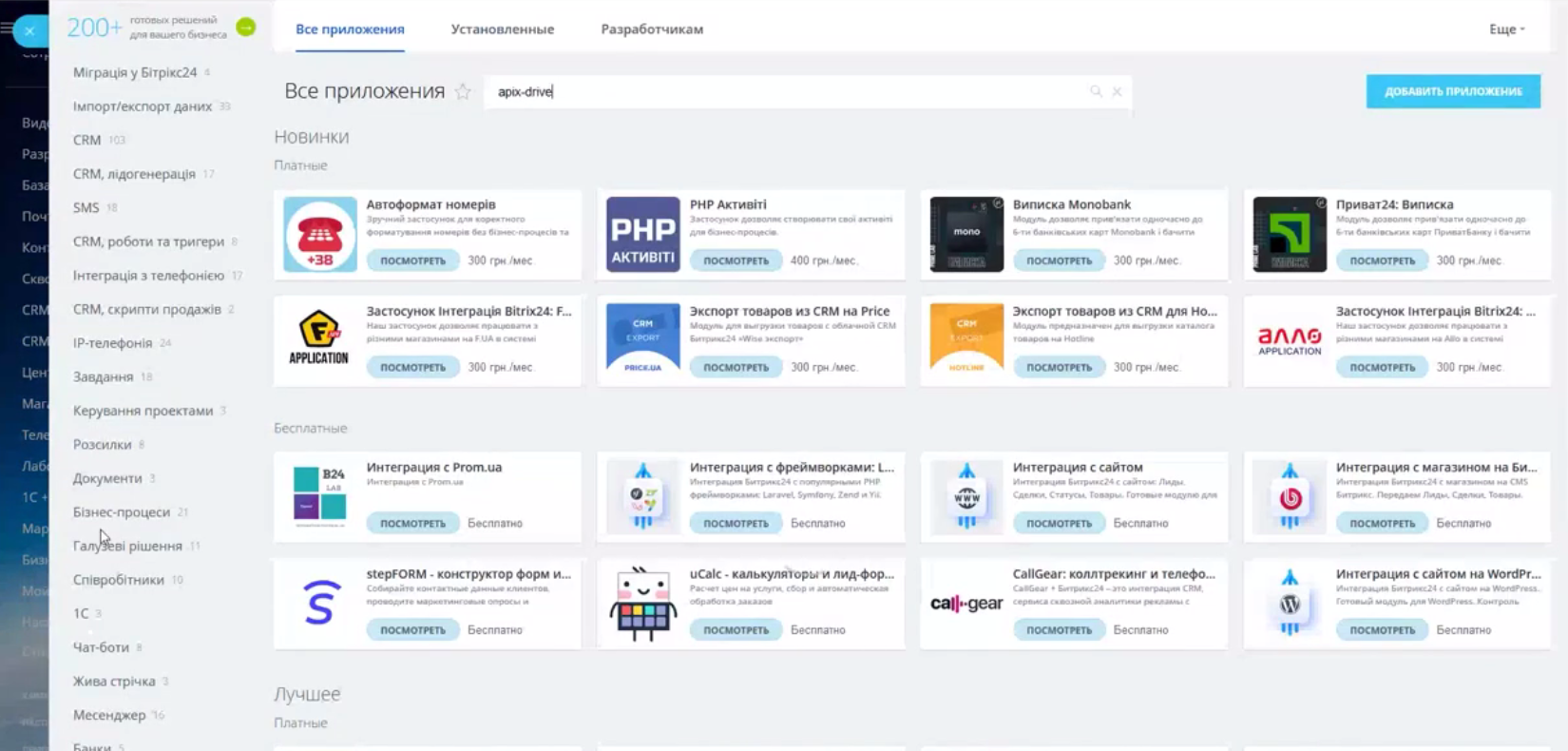The width and height of the screenshot is (1568, 751).
Task: Click Посмотреть for Интеграция с Prom.ua
Action: (413, 523)
